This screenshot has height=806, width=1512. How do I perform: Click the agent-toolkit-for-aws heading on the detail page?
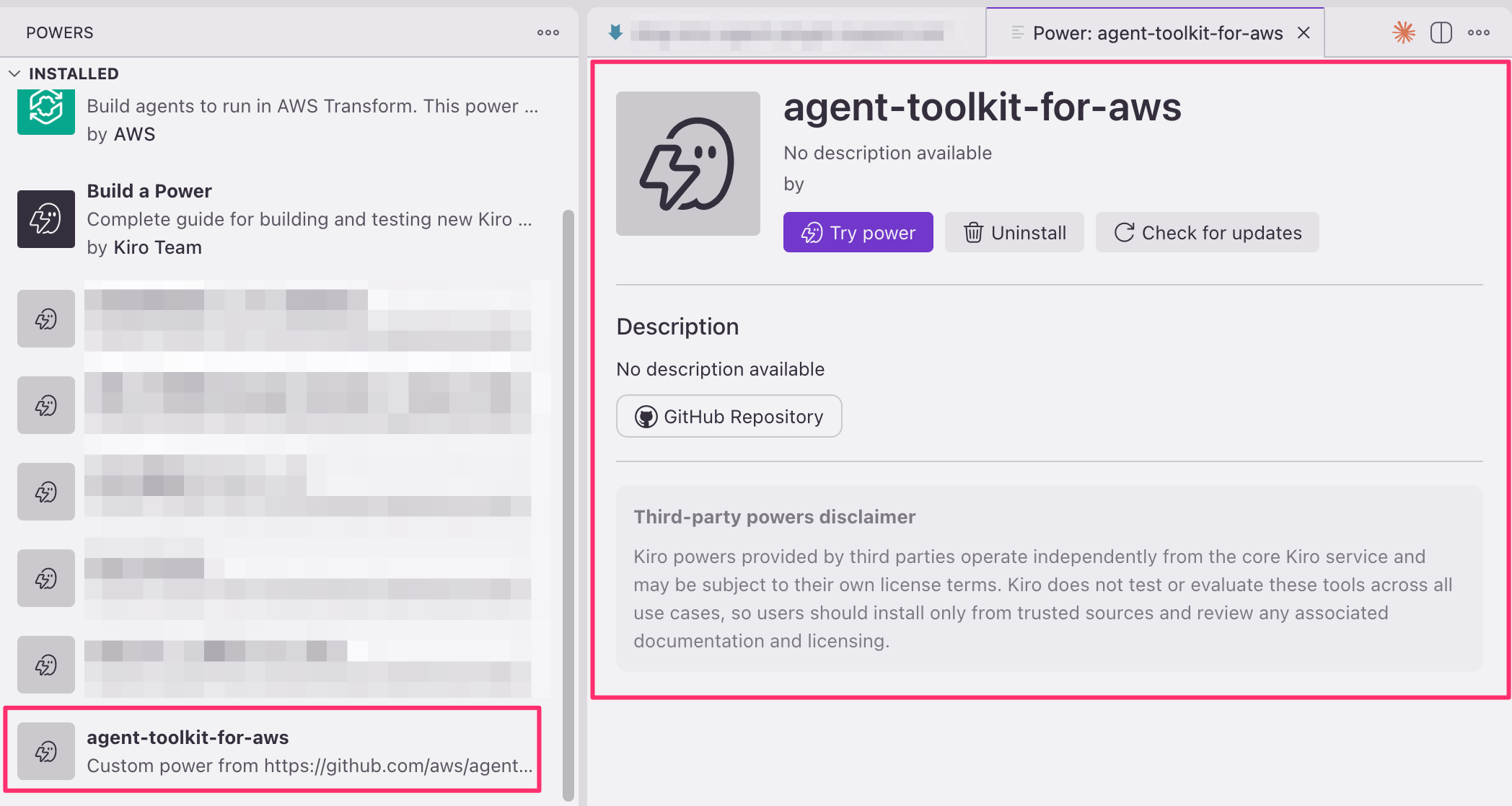(983, 107)
